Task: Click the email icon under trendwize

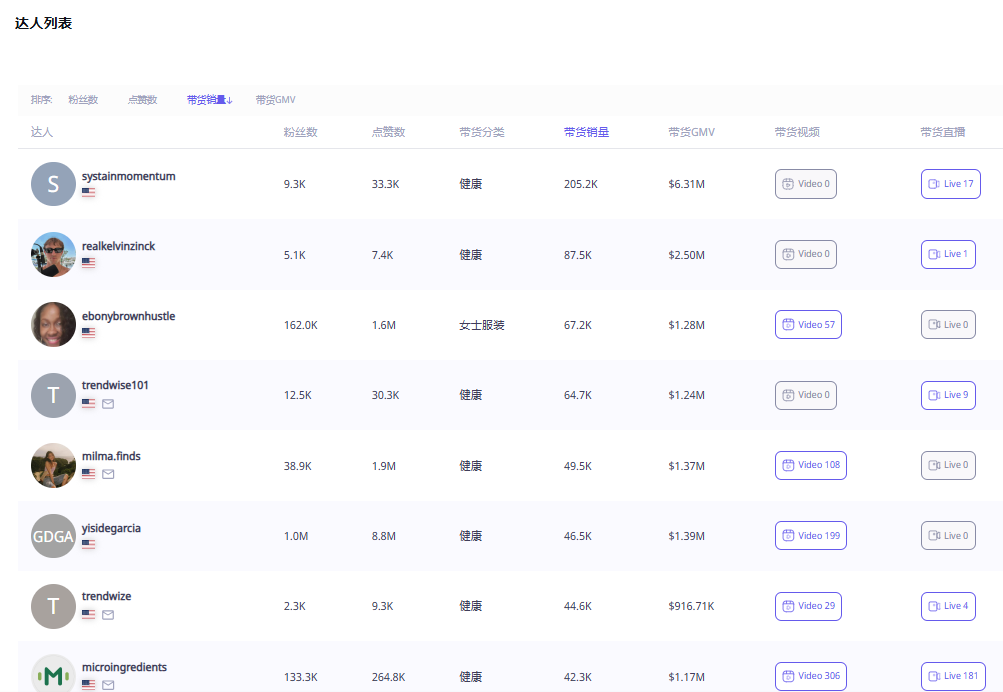Action: (x=108, y=615)
